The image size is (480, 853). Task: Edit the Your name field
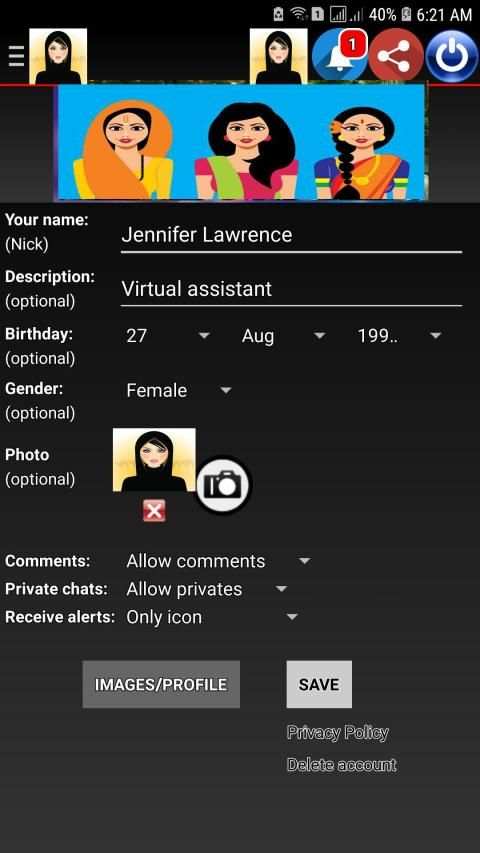tap(291, 236)
